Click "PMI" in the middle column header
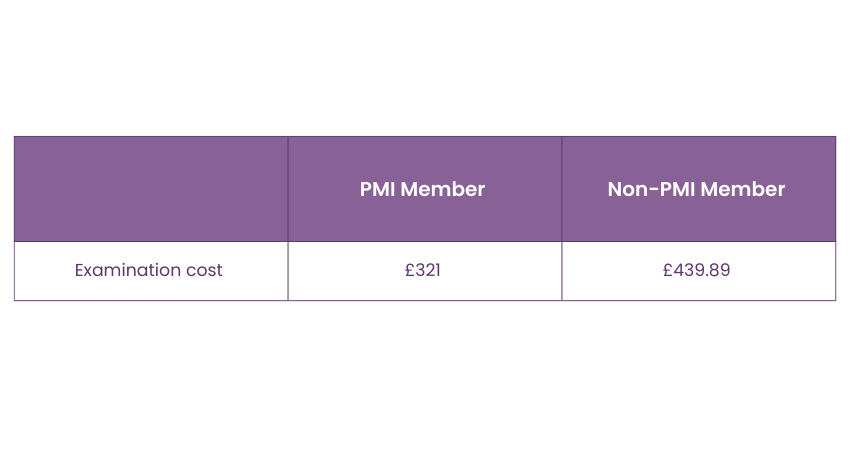 point(378,189)
